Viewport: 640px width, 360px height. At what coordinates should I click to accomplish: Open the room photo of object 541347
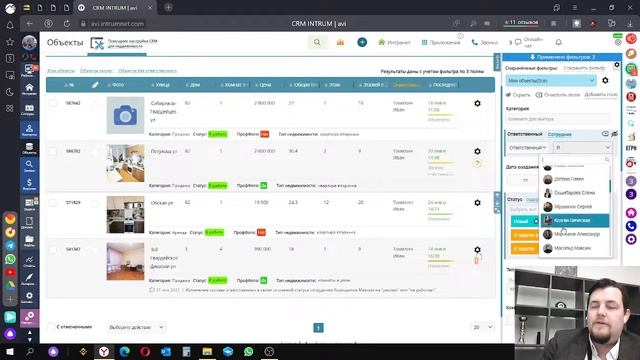[x=125, y=261]
